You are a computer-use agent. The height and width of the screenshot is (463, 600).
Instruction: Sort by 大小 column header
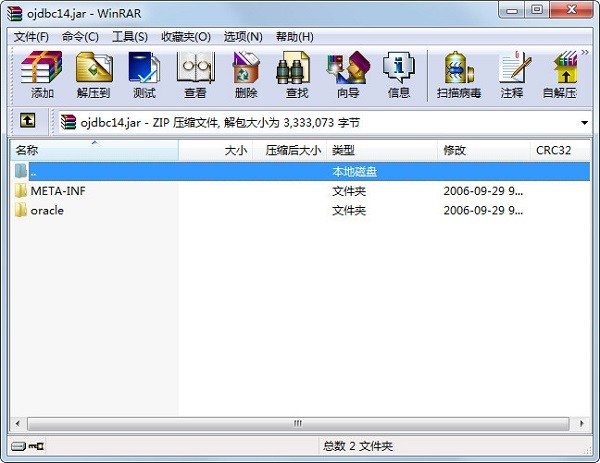pyautogui.click(x=215, y=150)
